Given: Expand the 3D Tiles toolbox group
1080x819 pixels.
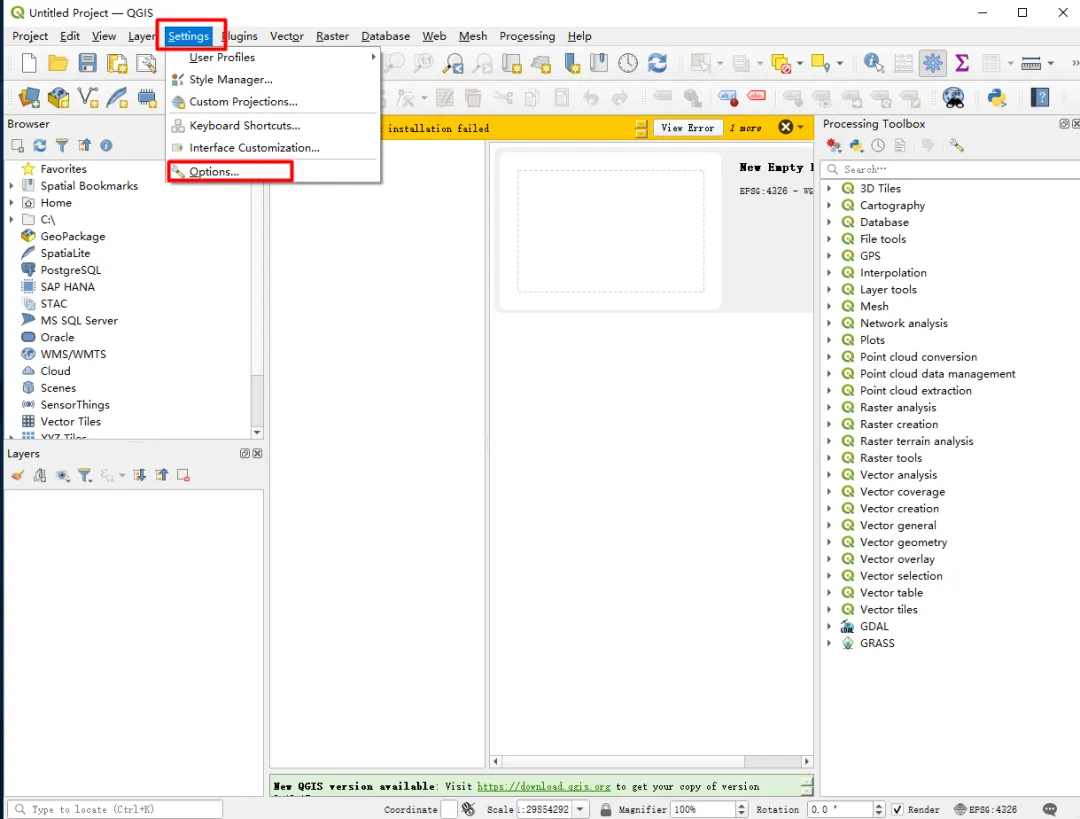Looking at the screenshot, I should pos(829,188).
